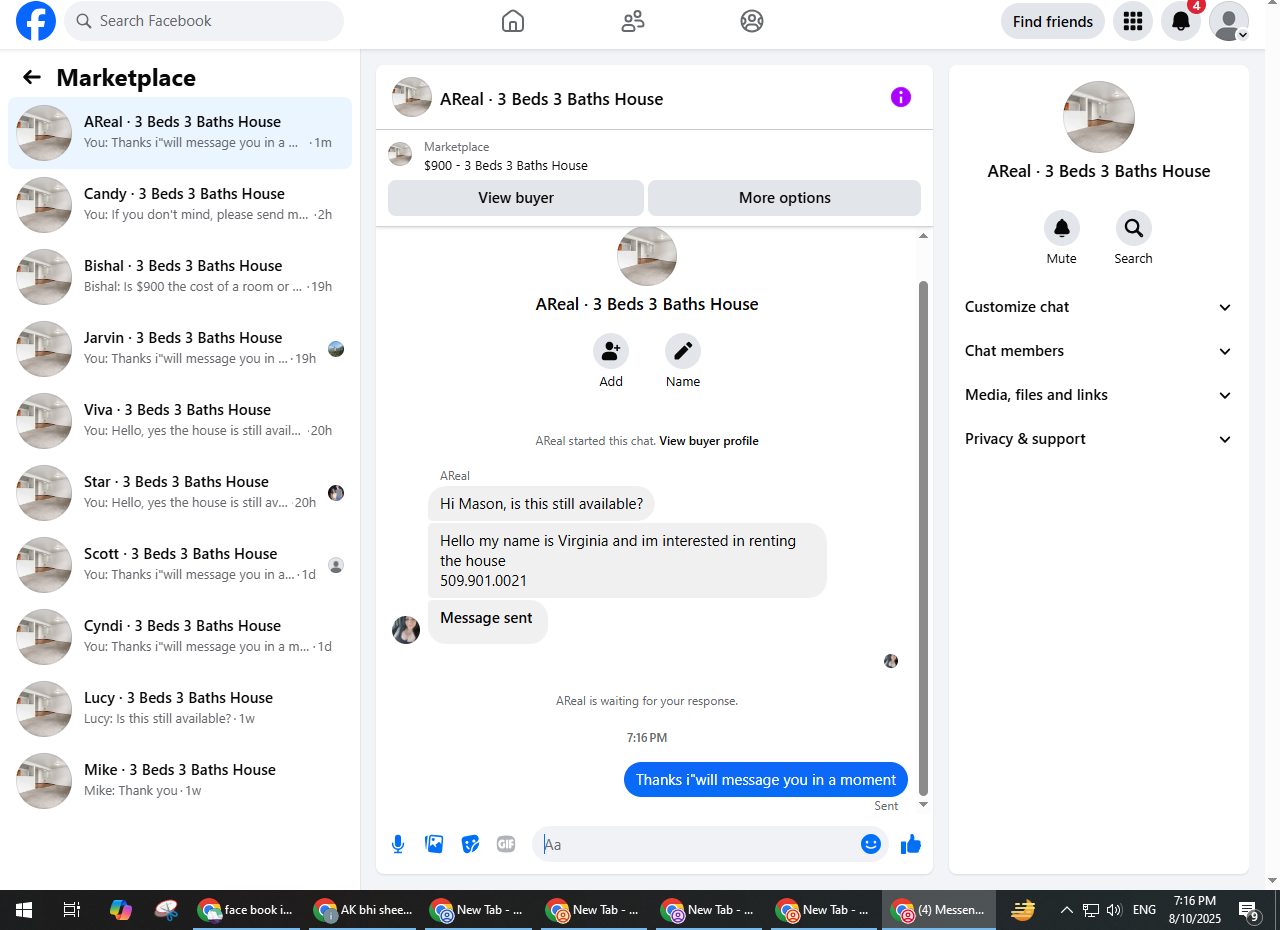Expand Customize chat section
Screen dimensions: 1280x930
coord(1098,307)
